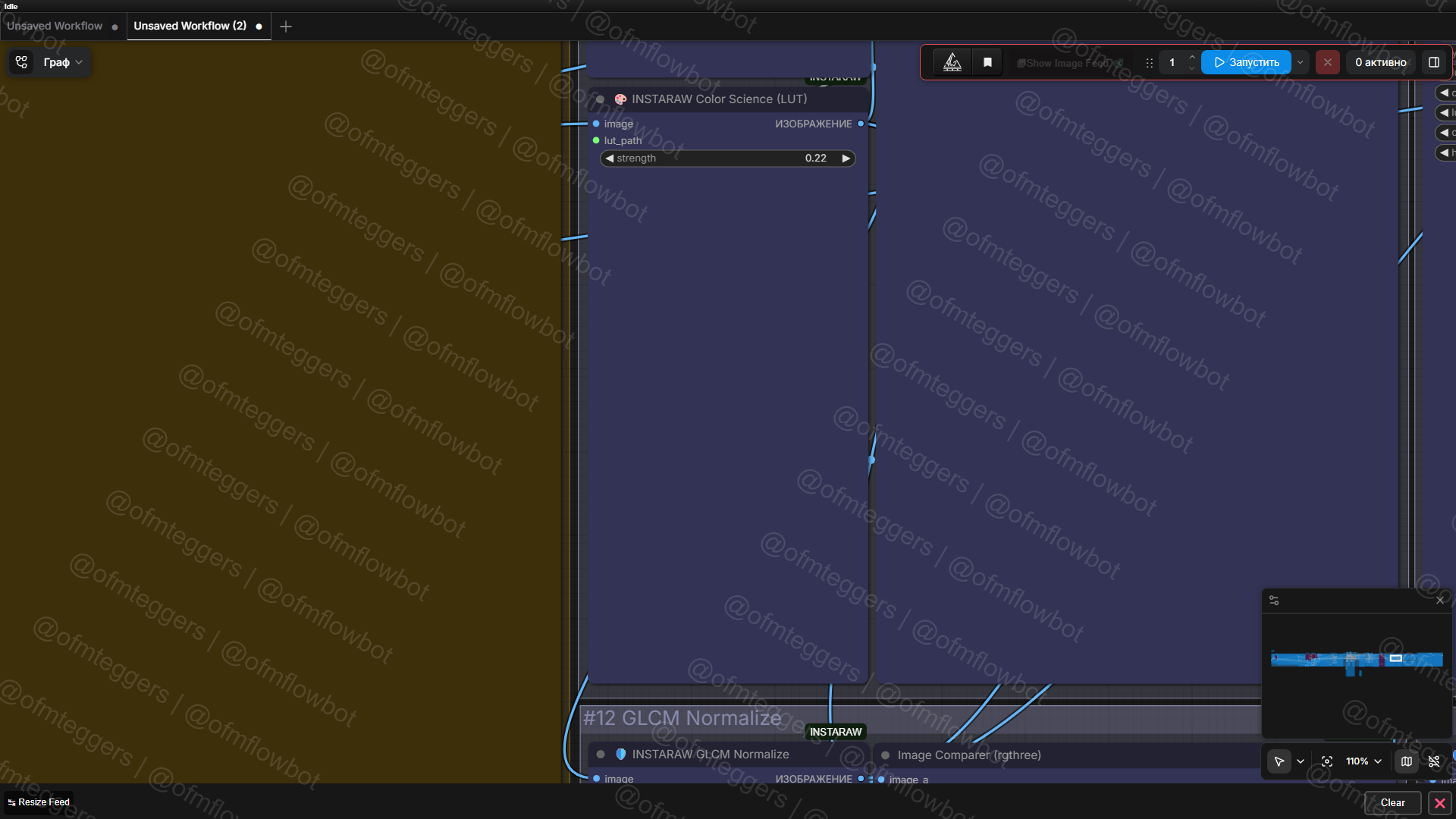Screen dimensions: 1456x819
Task: Increase strength with the right arrow
Action: (x=846, y=158)
